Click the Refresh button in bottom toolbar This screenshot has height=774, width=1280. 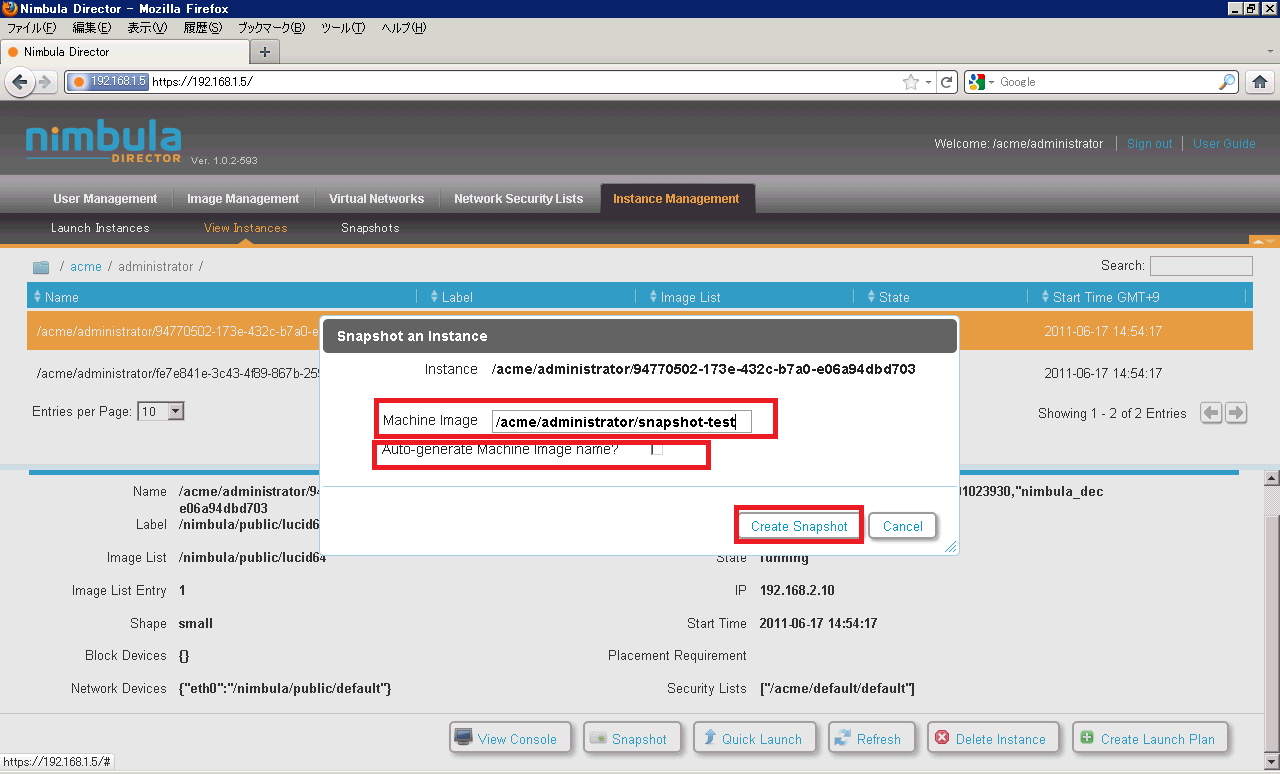pos(872,739)
